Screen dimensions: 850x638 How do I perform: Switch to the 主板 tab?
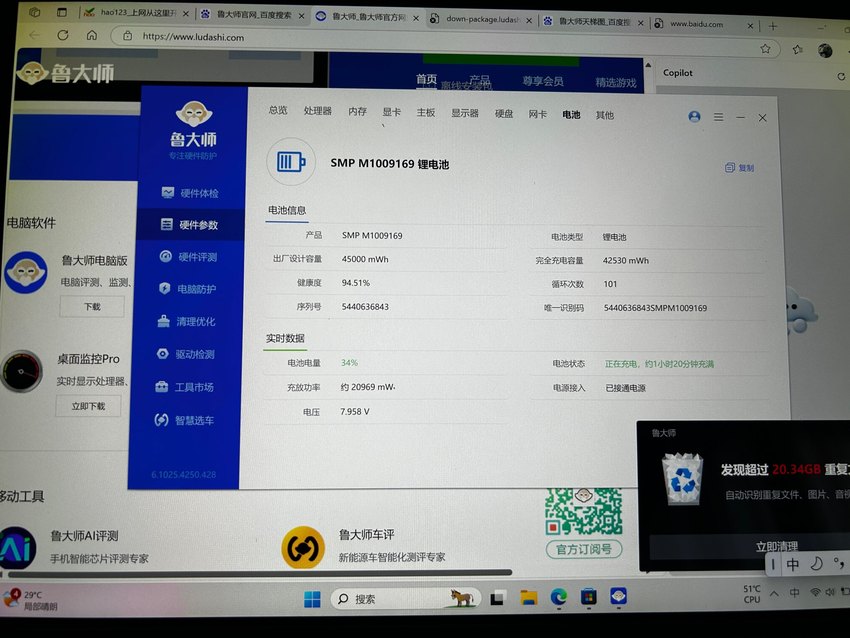[426, 113]
